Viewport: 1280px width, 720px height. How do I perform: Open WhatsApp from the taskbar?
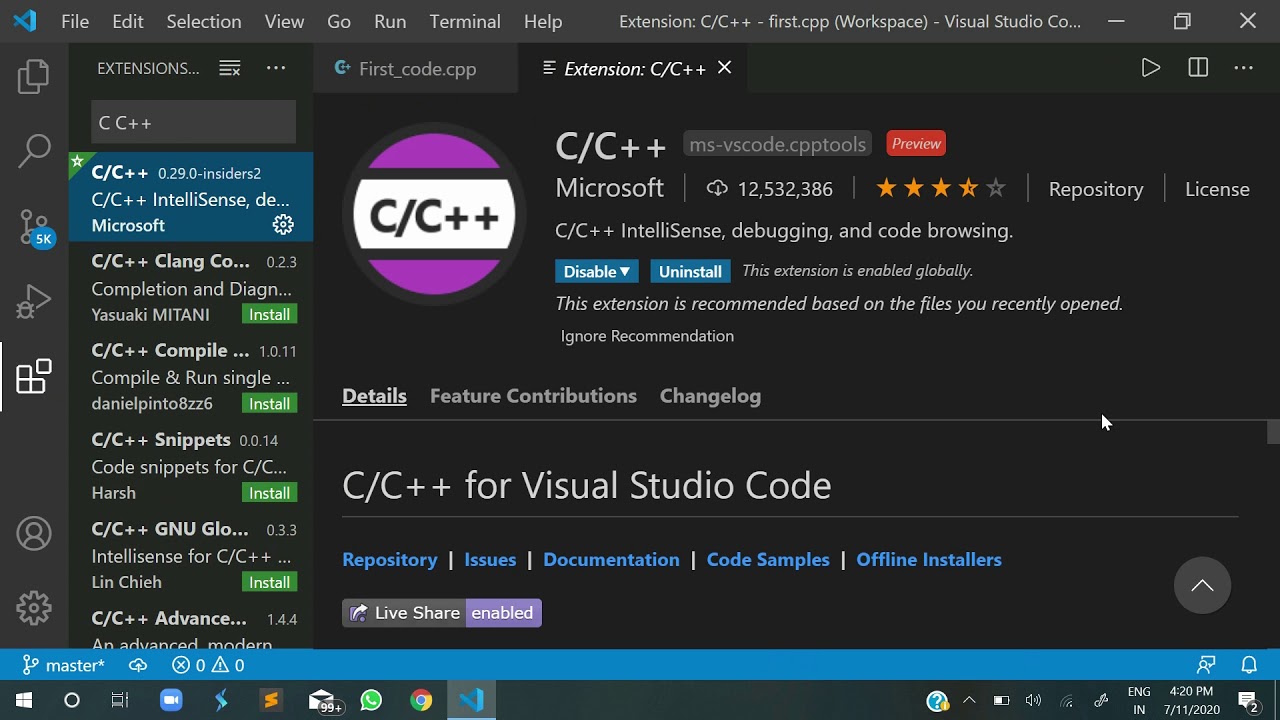point(371,701)
